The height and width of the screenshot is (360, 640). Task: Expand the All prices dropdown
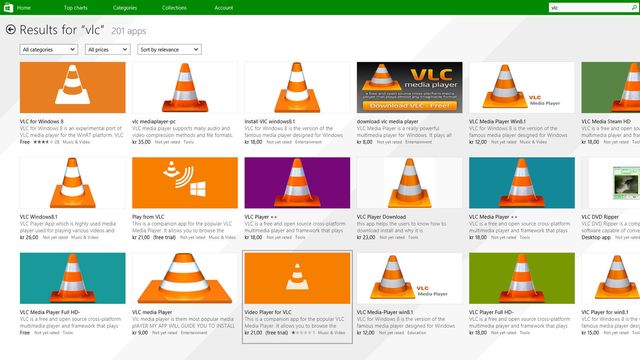(x=107, y=49)
